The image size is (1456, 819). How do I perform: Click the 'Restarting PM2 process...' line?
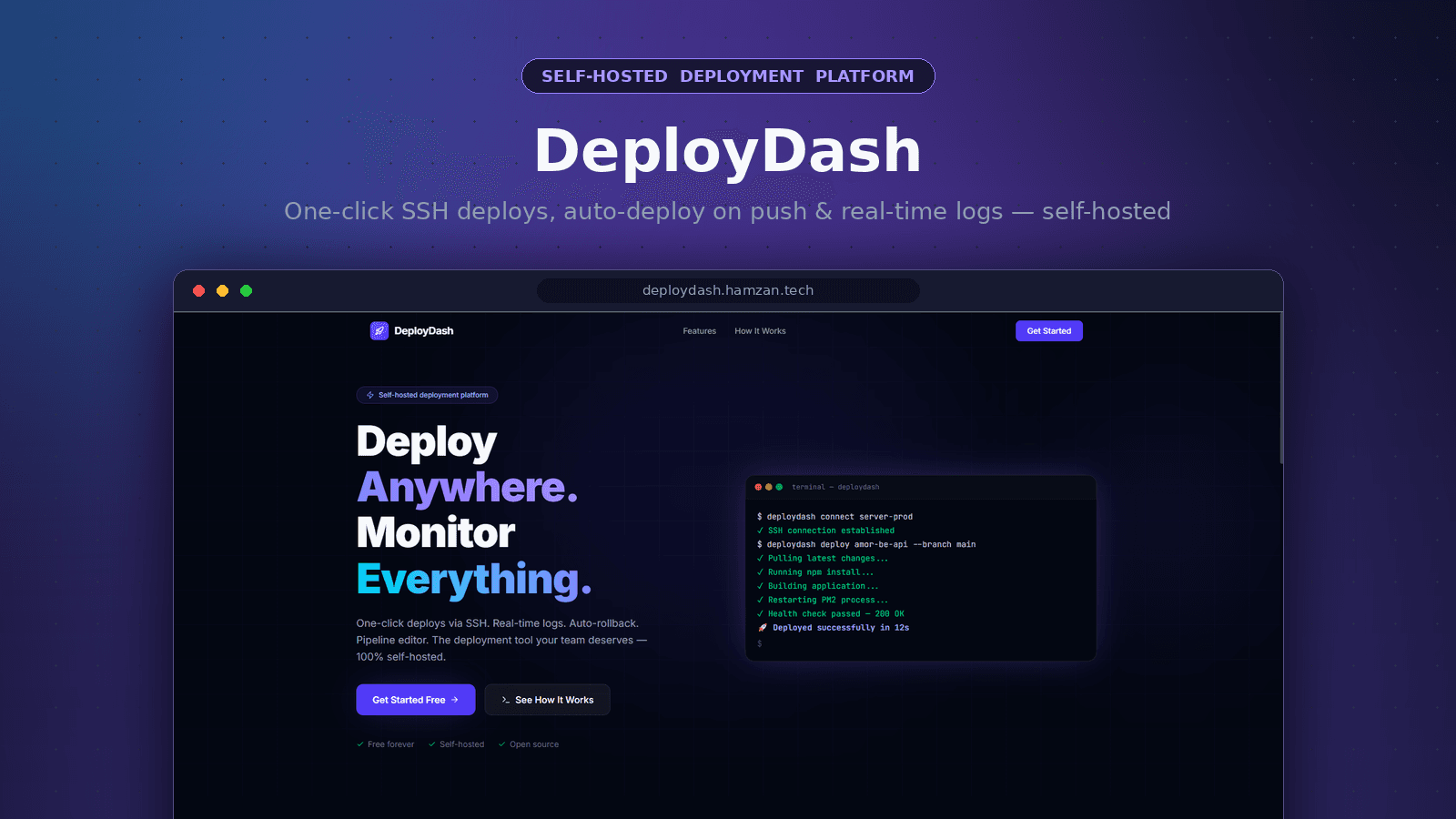tap(823, 601)
